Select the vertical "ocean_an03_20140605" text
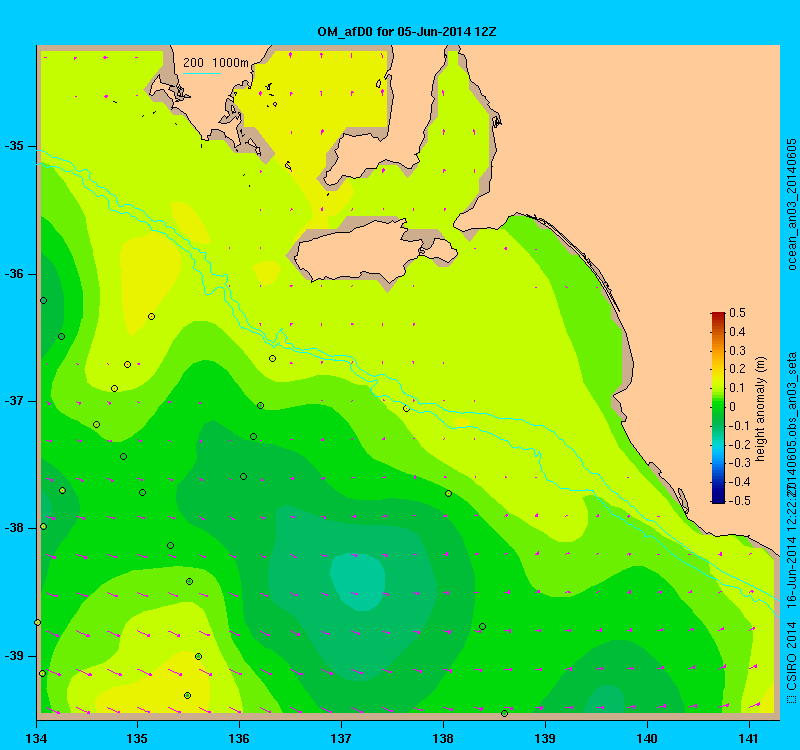The height and width of the screenshot is (750, 800). click(791, 204)
